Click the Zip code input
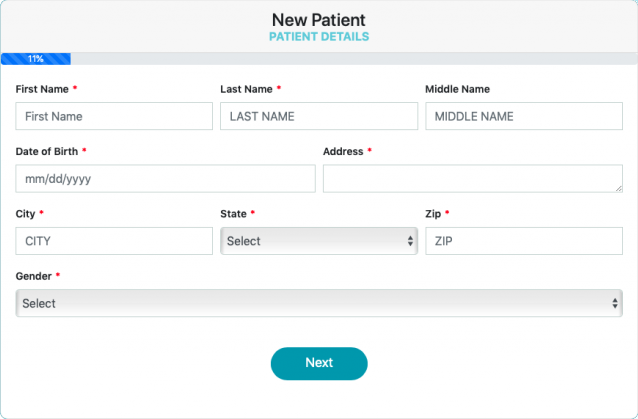The width and height of the screenshot is (638, 419). (523, 241)
